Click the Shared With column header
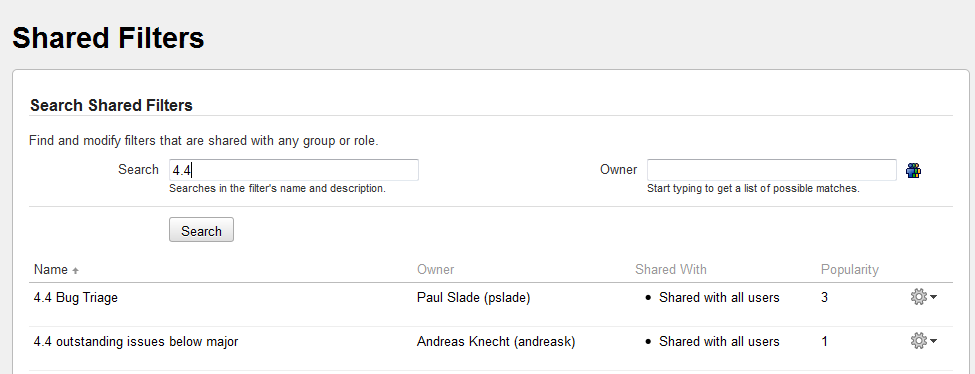Image resolution: width=975 pixels, height=374 pixels. (670, 269)
